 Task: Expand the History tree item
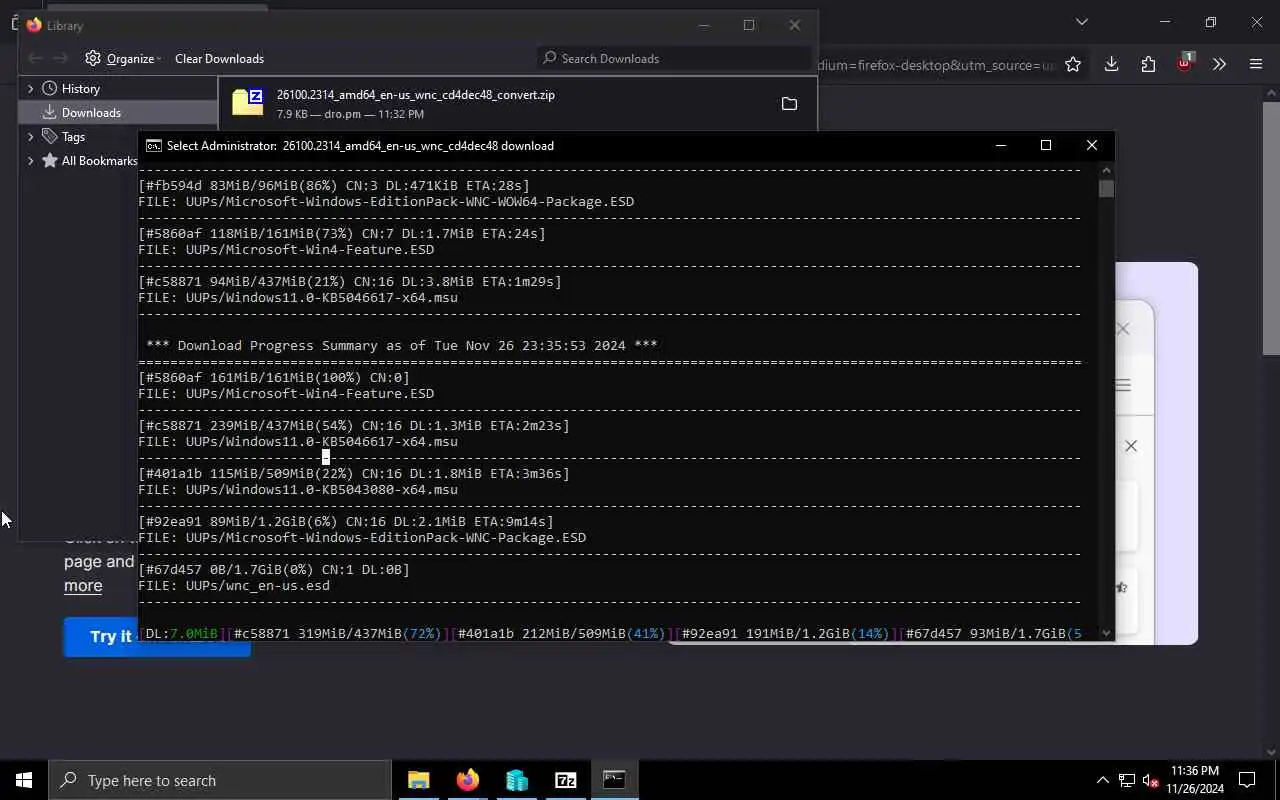(x=30, y=88)
